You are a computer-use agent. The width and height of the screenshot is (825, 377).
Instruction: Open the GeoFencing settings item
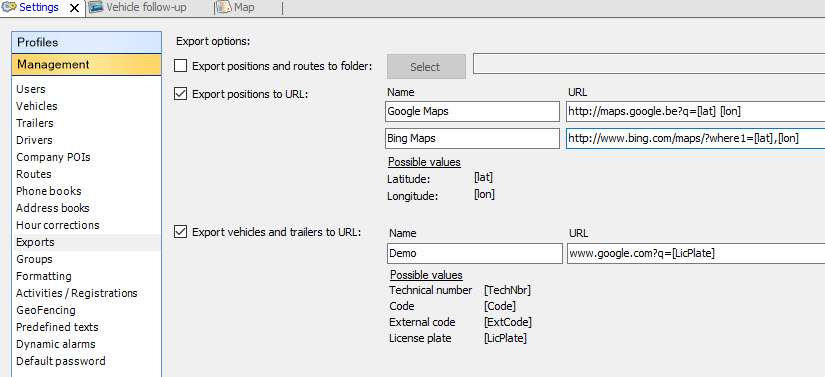click(x=46, y=310)
